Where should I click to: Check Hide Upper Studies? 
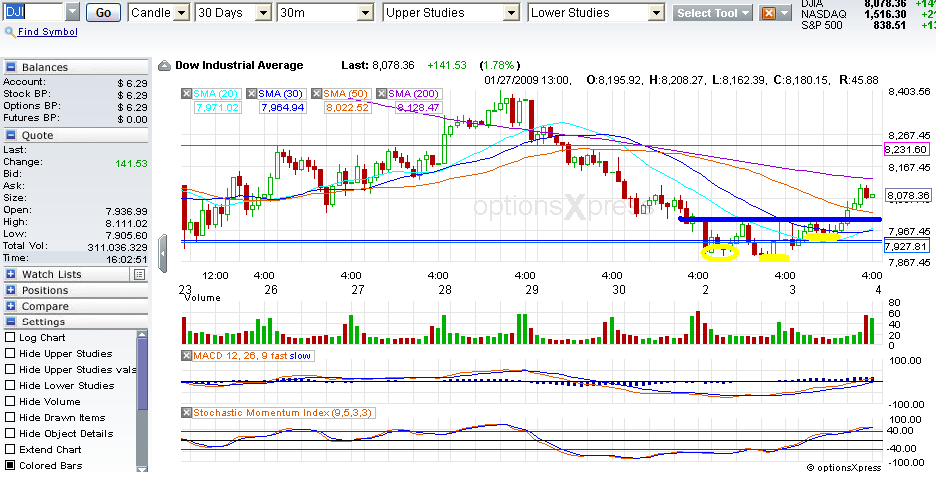point(10,353)
